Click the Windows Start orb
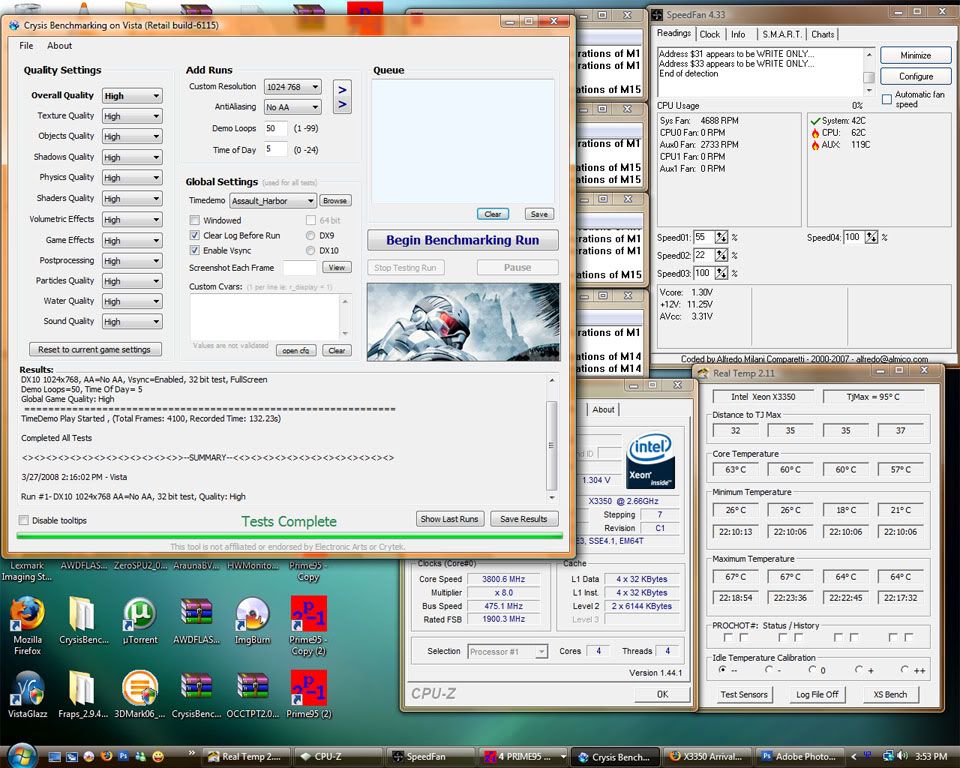 (22, 756)
